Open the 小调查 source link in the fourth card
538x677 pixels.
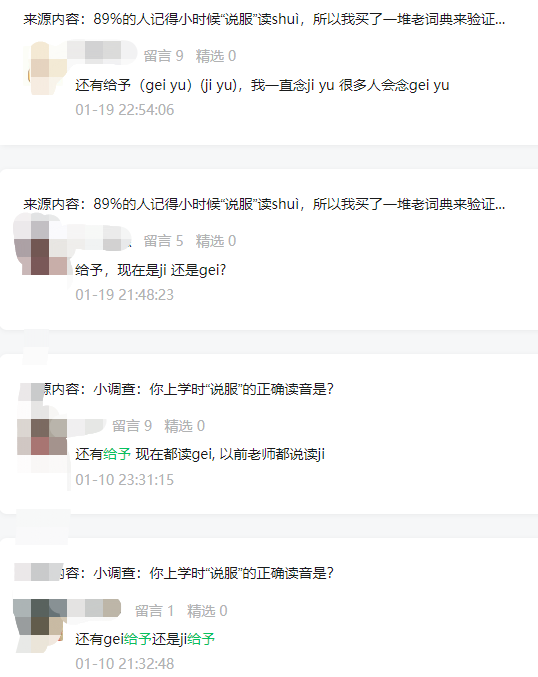coord(196,573)
